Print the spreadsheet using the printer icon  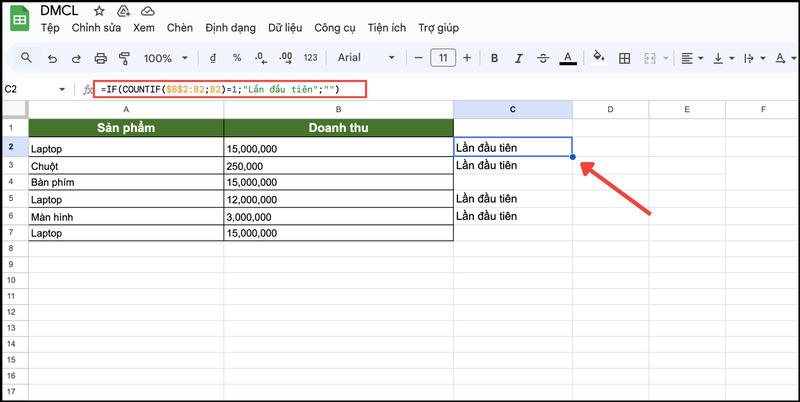pos(99,58)
